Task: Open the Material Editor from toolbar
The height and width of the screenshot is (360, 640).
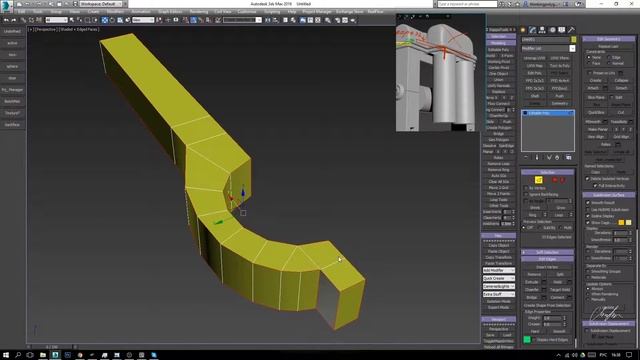Action: click(x=328, y=20)
